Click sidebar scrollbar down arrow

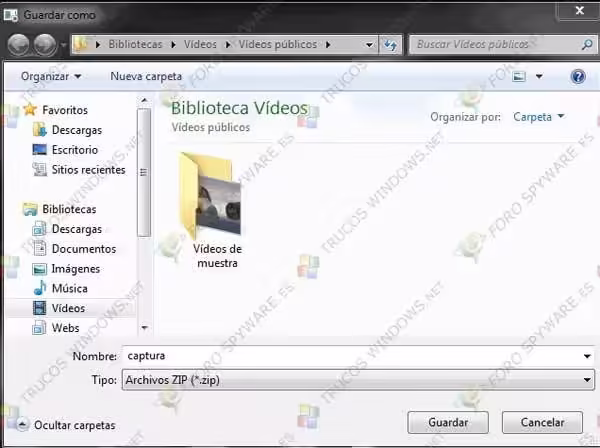(144, 328)
